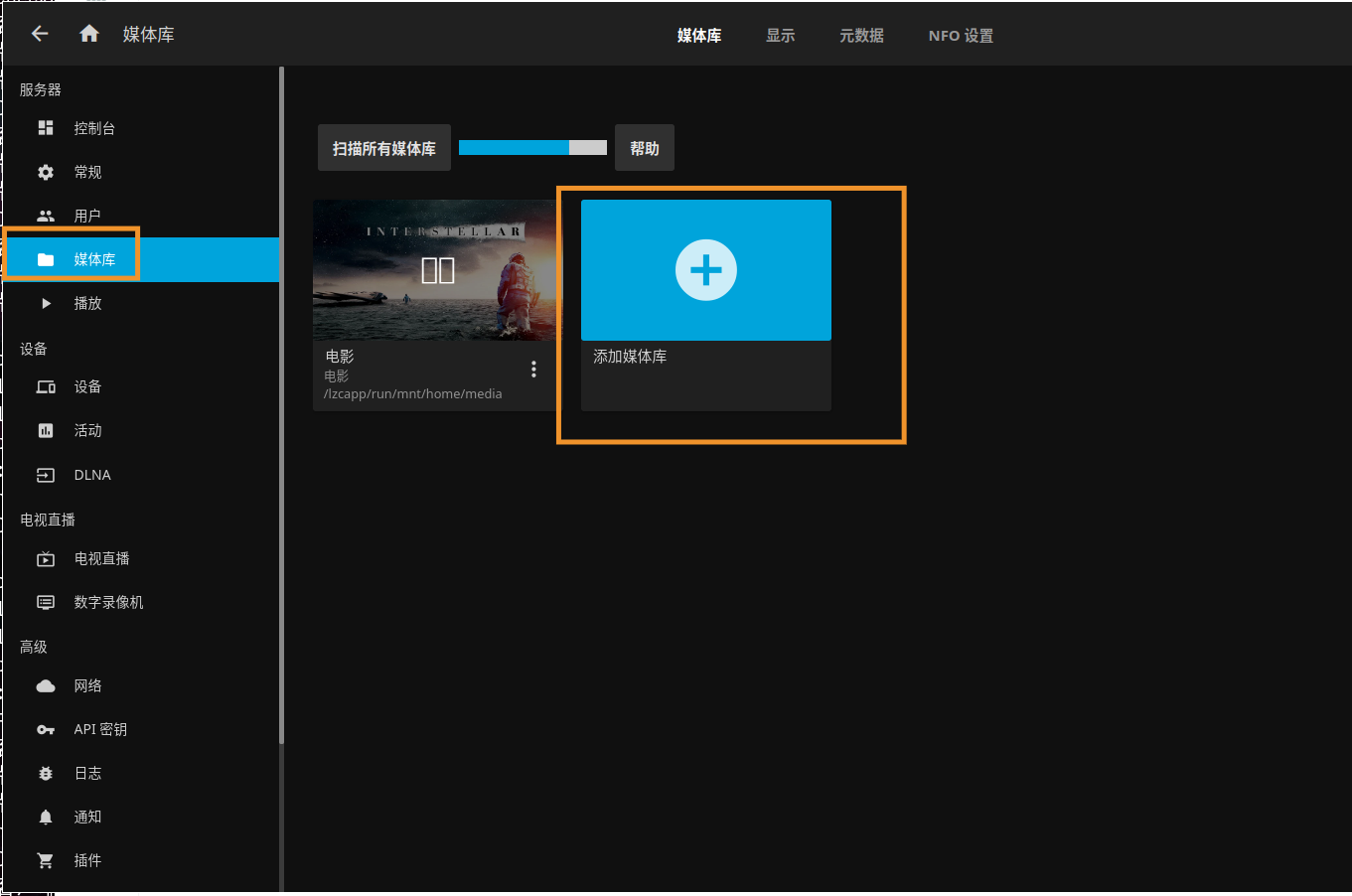Open 播放 playback arrow icon

[46, 303]
